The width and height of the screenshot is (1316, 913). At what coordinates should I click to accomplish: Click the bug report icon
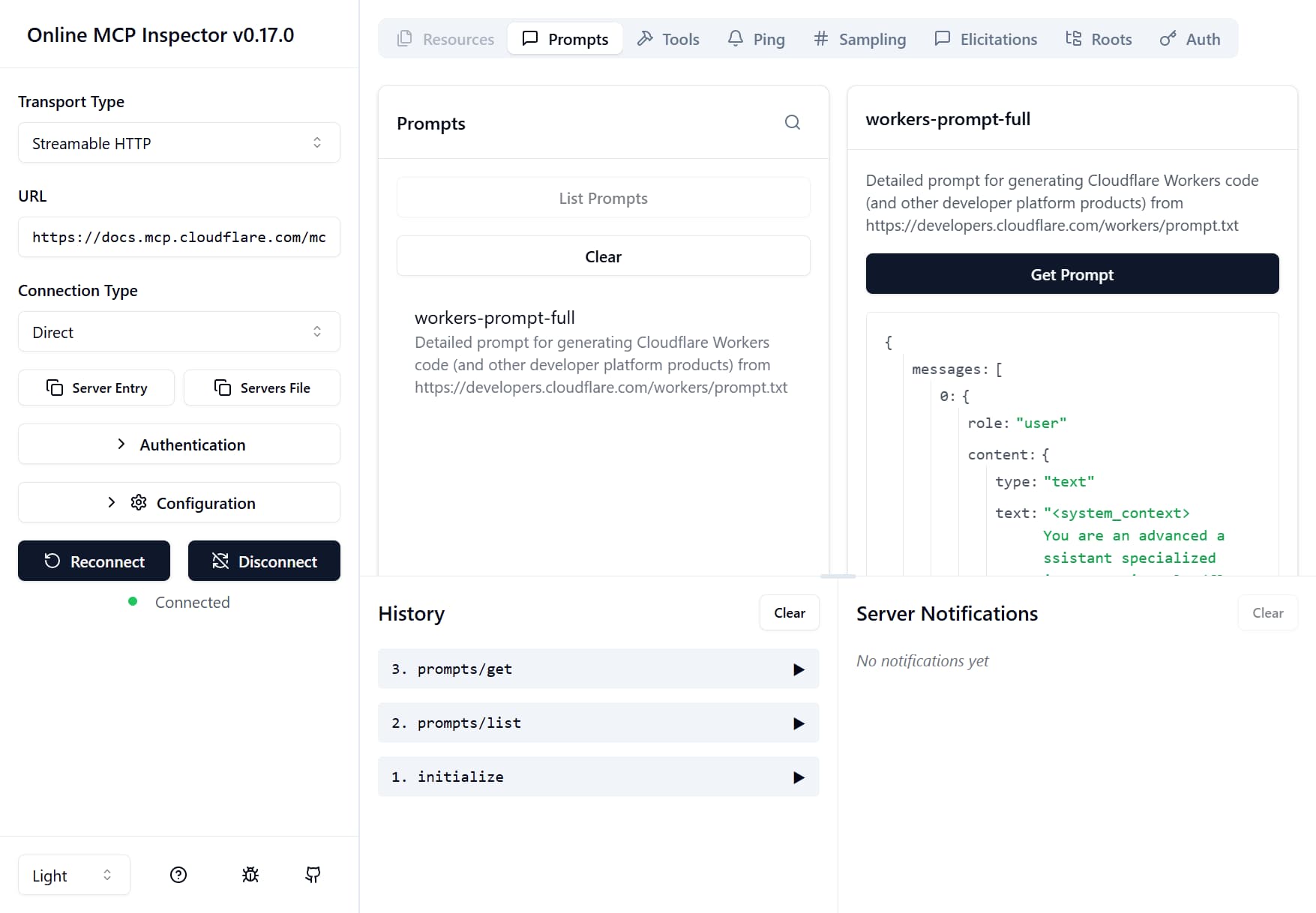point(250,874)
